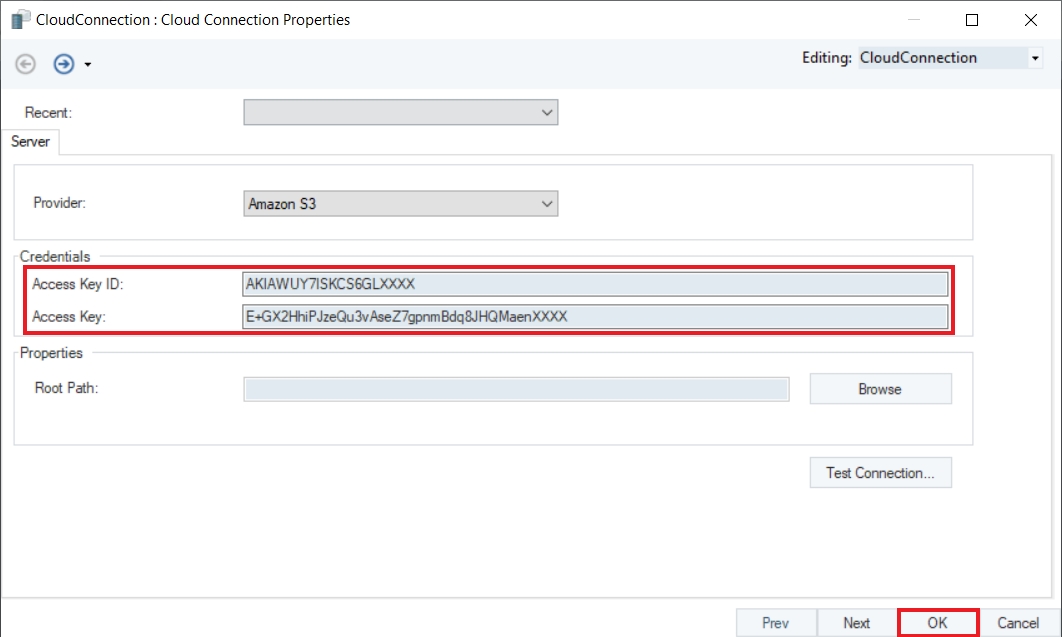This screenshot has height=637, width=1062.
Task: Select the Root Path input box
Action: pyautogui.click(x=516, y=389)
